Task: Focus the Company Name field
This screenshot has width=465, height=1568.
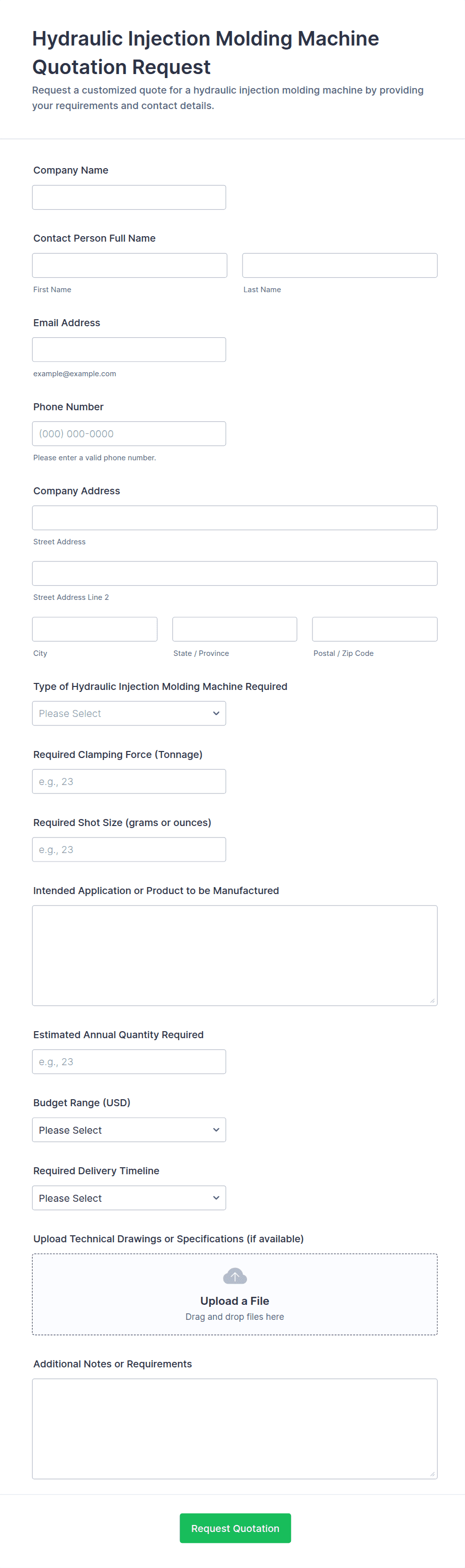Action: [x=128, y=197]
